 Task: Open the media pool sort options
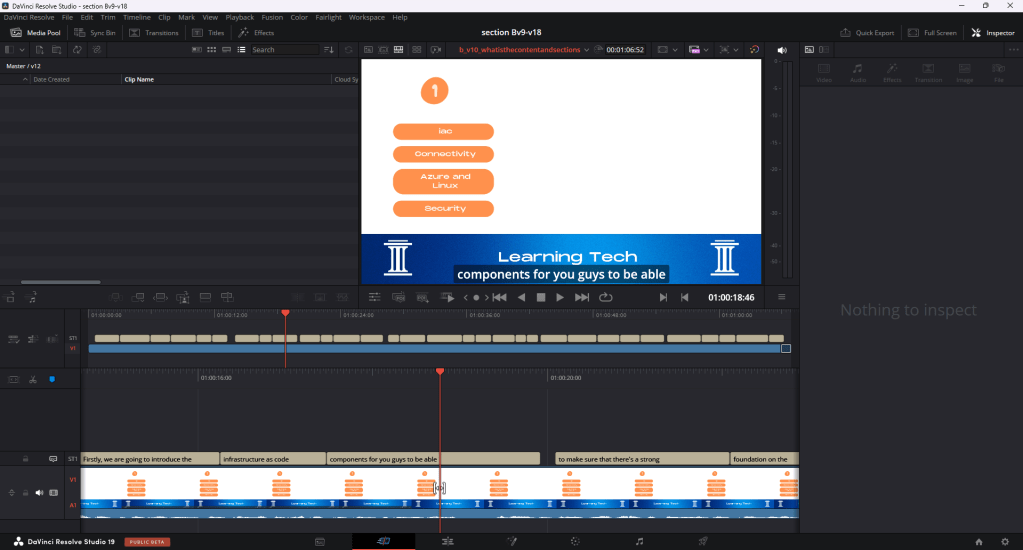[x=329, y=50]
